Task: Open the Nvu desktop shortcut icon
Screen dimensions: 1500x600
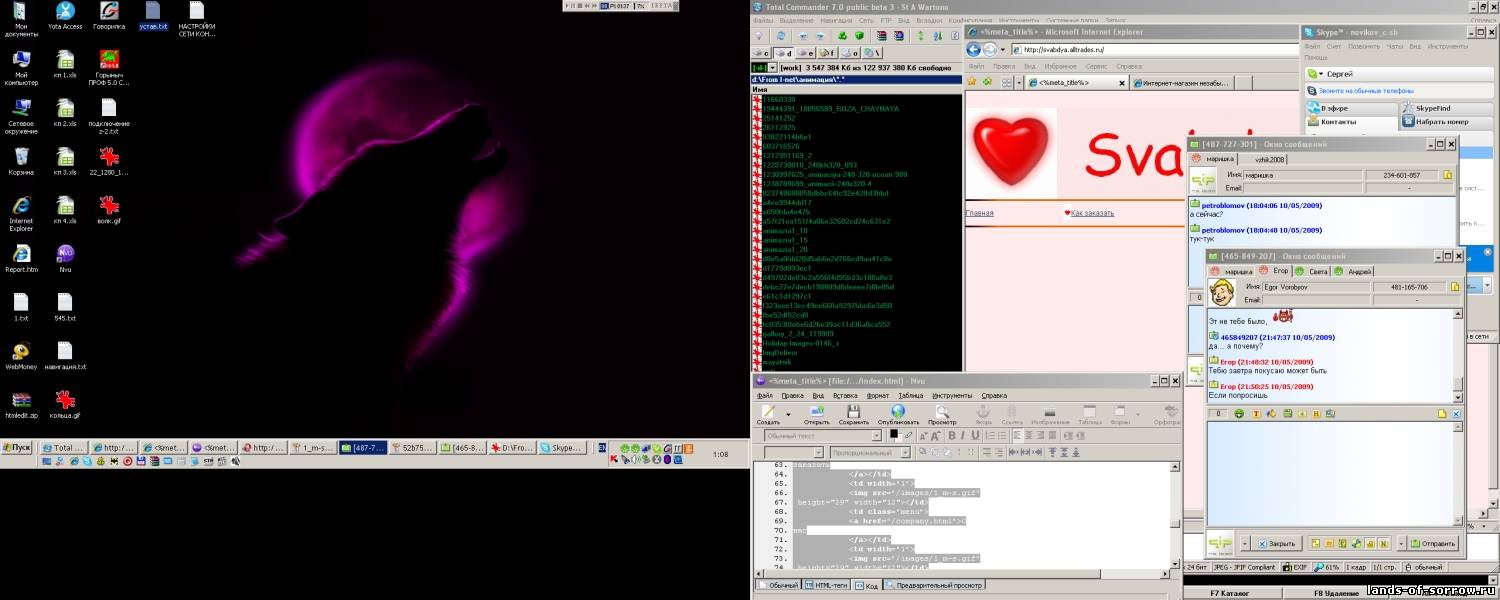Action: tap(65, 257)
